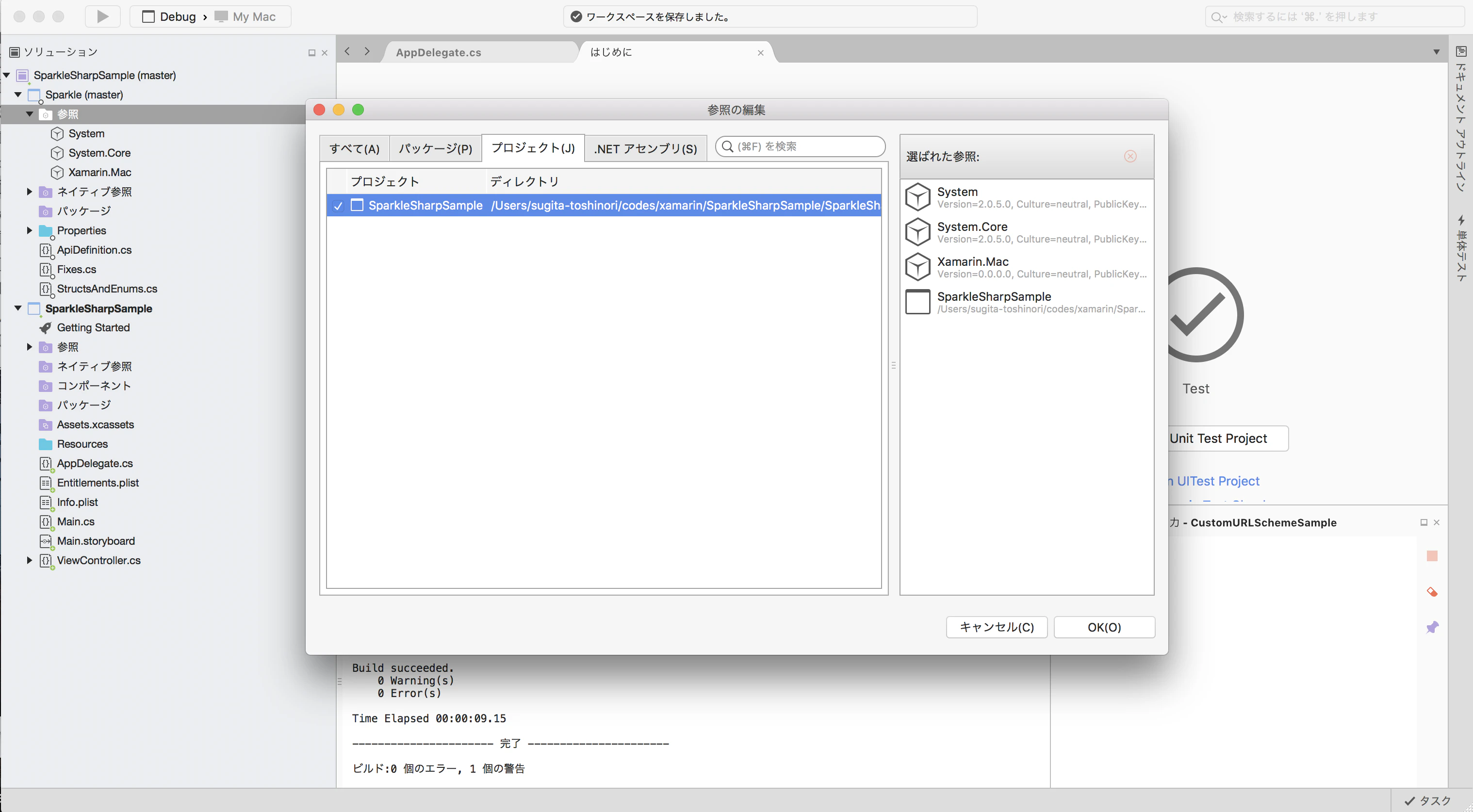Close the ソリューション pad
The width and height of the screenshot is (1473, 812).
[325, 52]
